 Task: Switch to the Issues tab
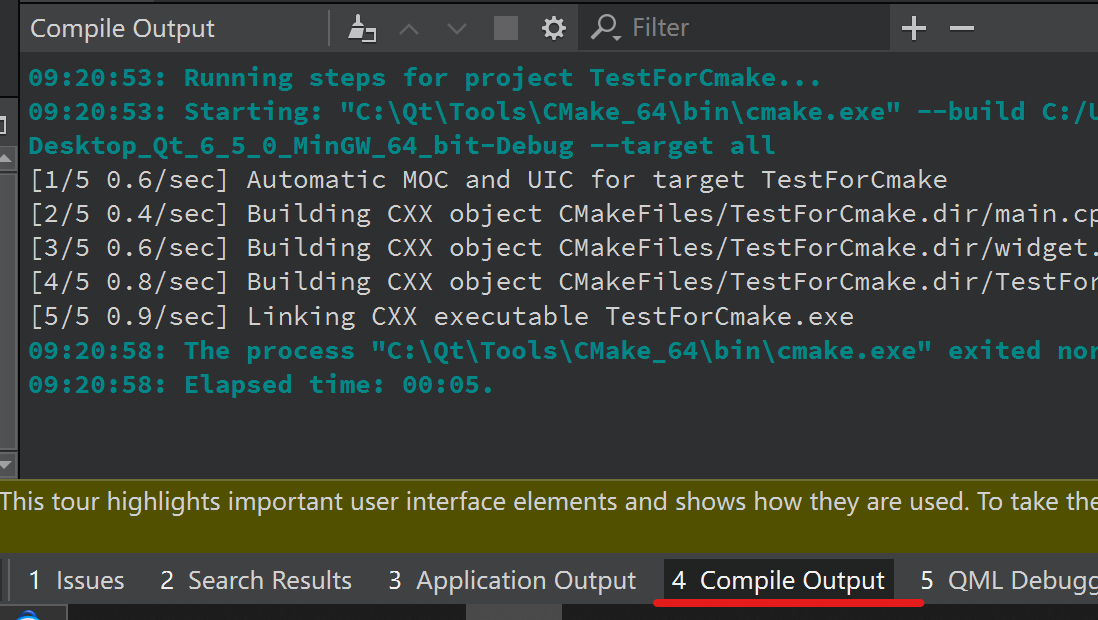(77, 581)
